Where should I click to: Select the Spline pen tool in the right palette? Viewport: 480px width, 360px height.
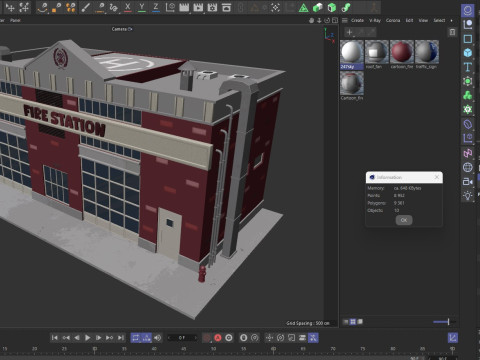tap(468, 24)
